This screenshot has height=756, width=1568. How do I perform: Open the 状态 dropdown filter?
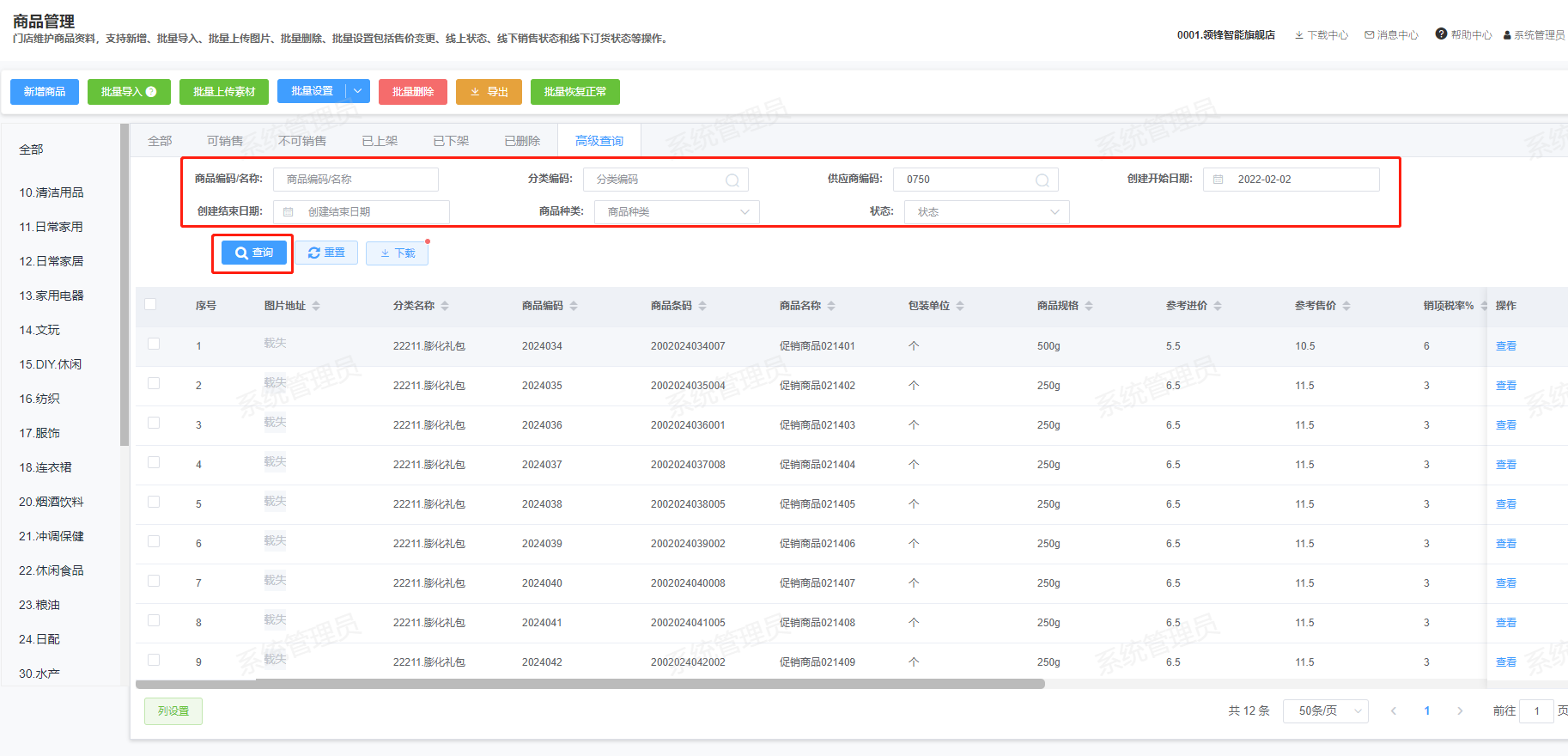click(x=986, y=212)
